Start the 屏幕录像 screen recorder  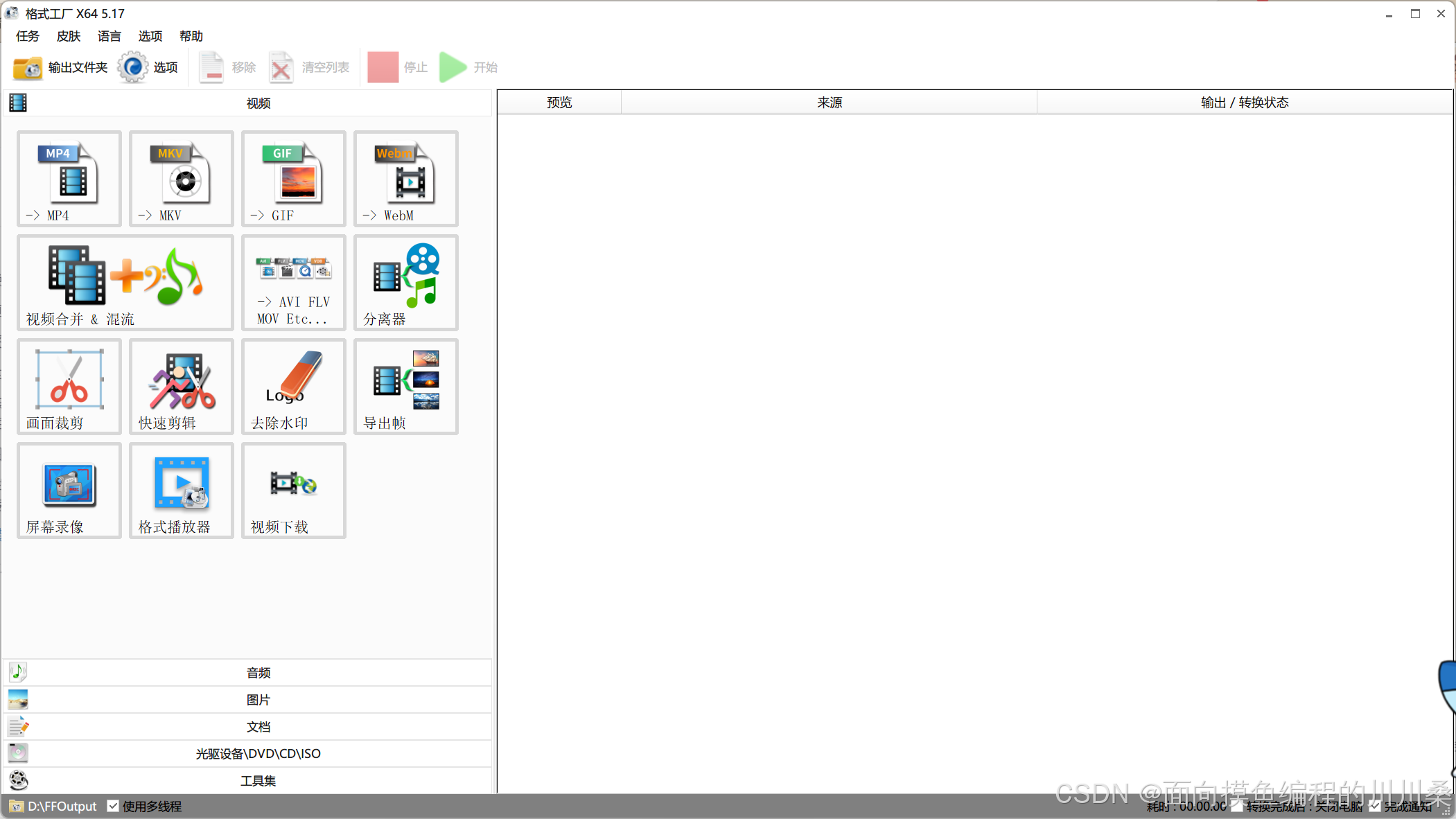pos(69,490)
